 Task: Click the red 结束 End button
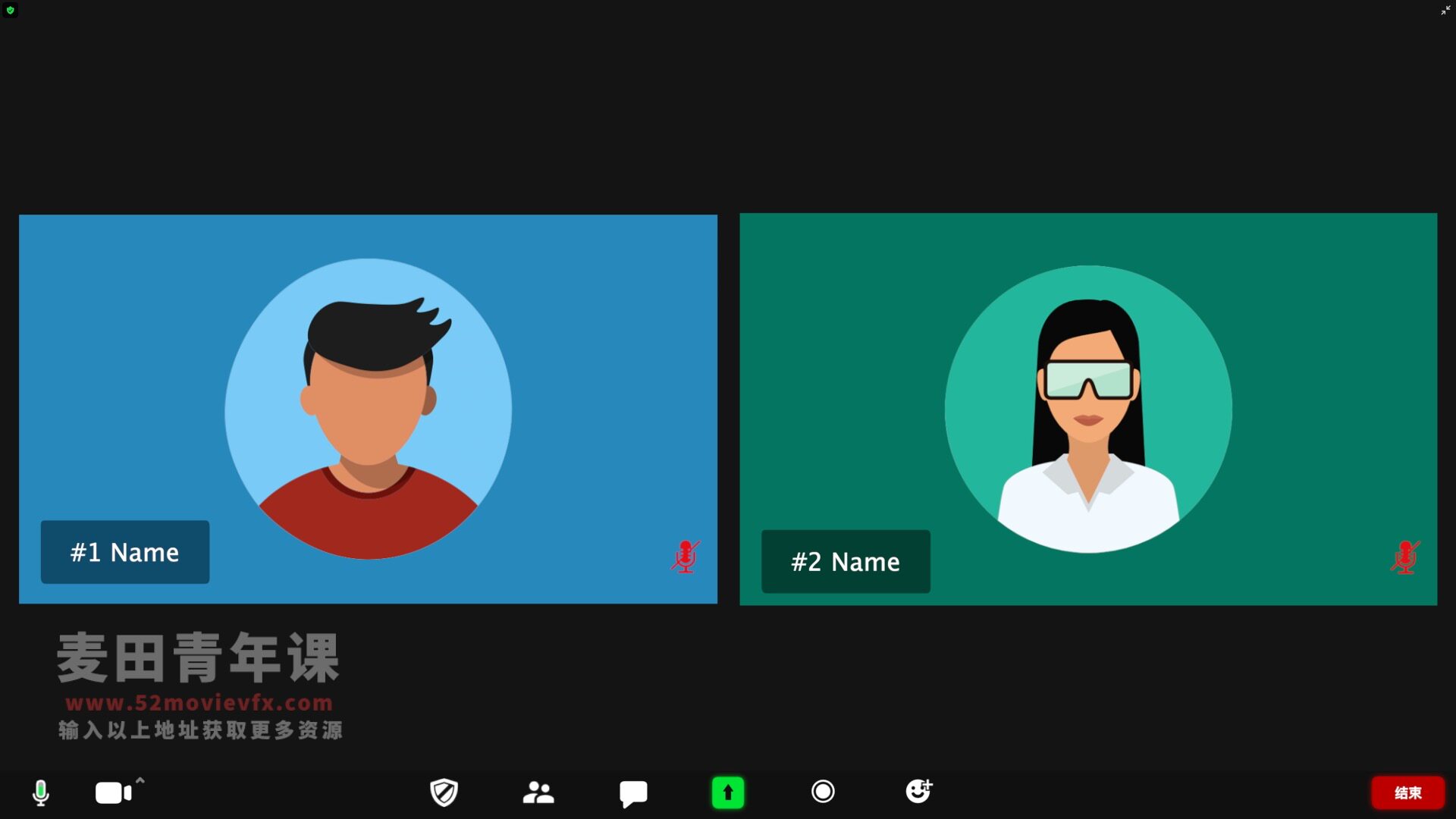(1407, 792)
